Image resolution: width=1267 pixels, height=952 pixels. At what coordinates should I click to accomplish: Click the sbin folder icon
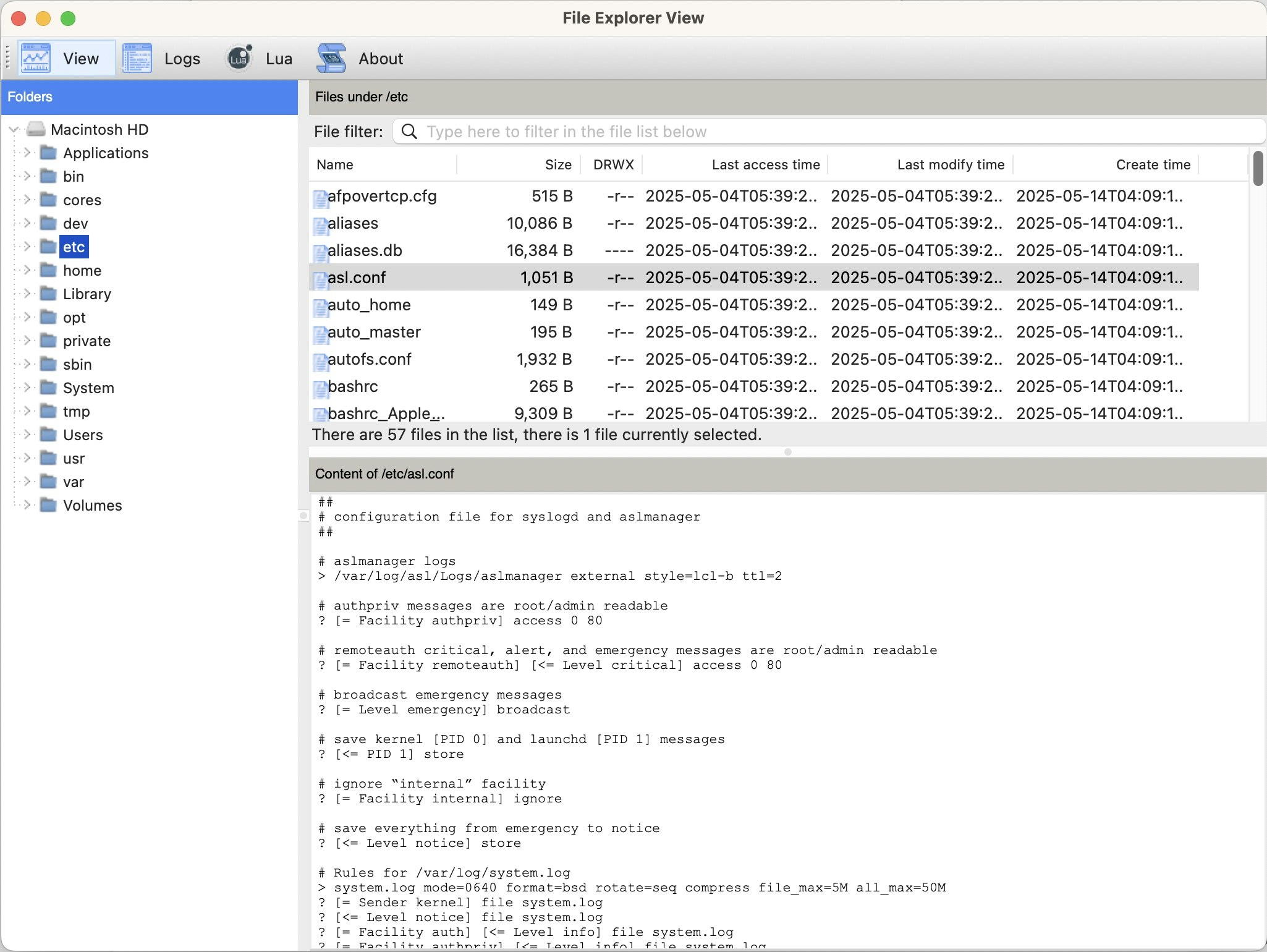[49, 364]
